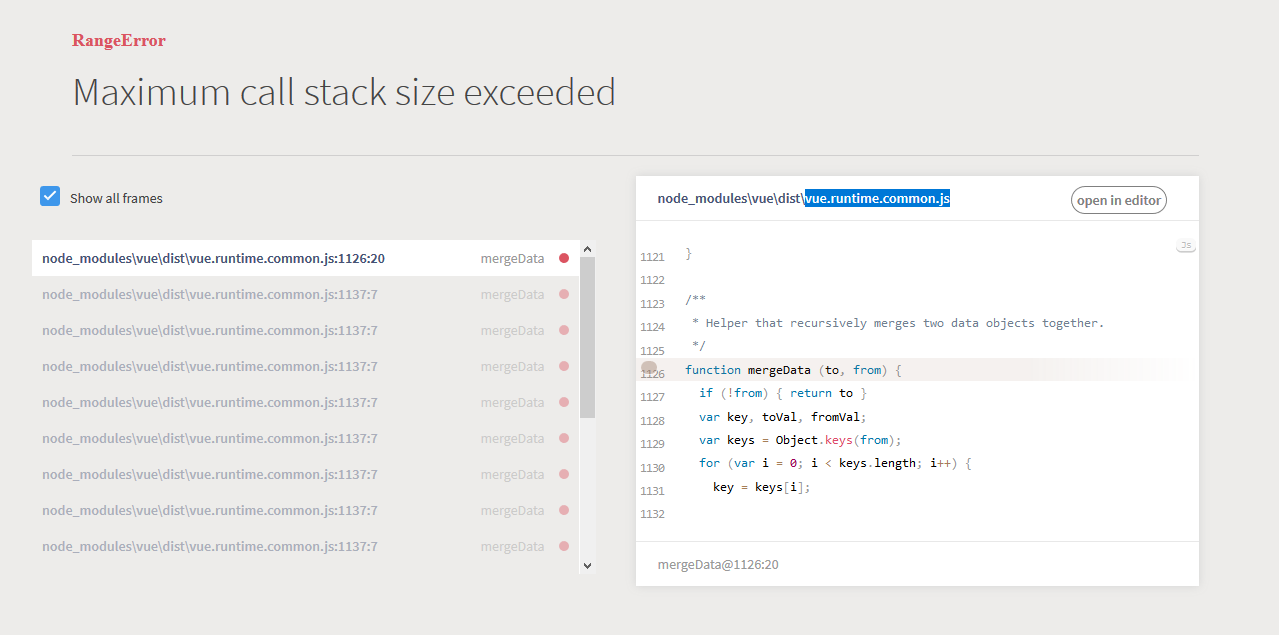Select the frame vue.runtime.common.js:1126:20
Viewport: 1279px width, 635px height.
tap(305, 258)
